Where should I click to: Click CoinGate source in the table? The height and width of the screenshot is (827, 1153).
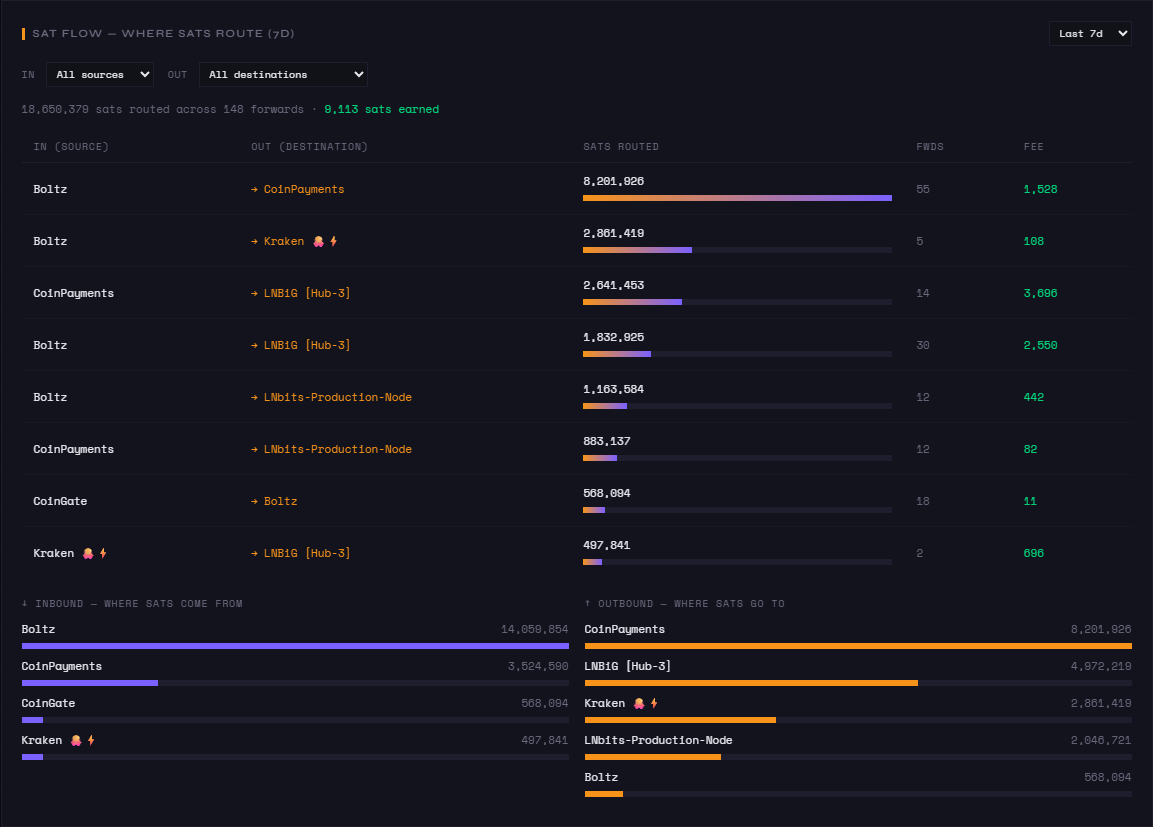(x=60, y=501)
